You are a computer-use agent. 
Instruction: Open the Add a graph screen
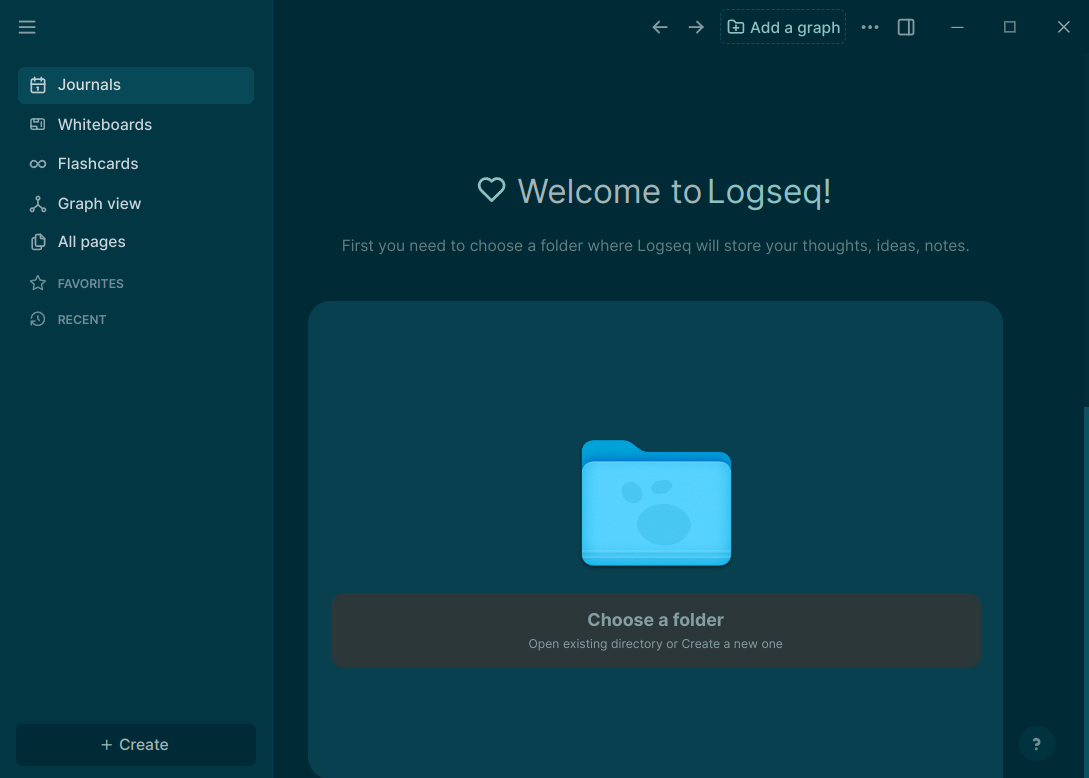click(x=783, y=27)
